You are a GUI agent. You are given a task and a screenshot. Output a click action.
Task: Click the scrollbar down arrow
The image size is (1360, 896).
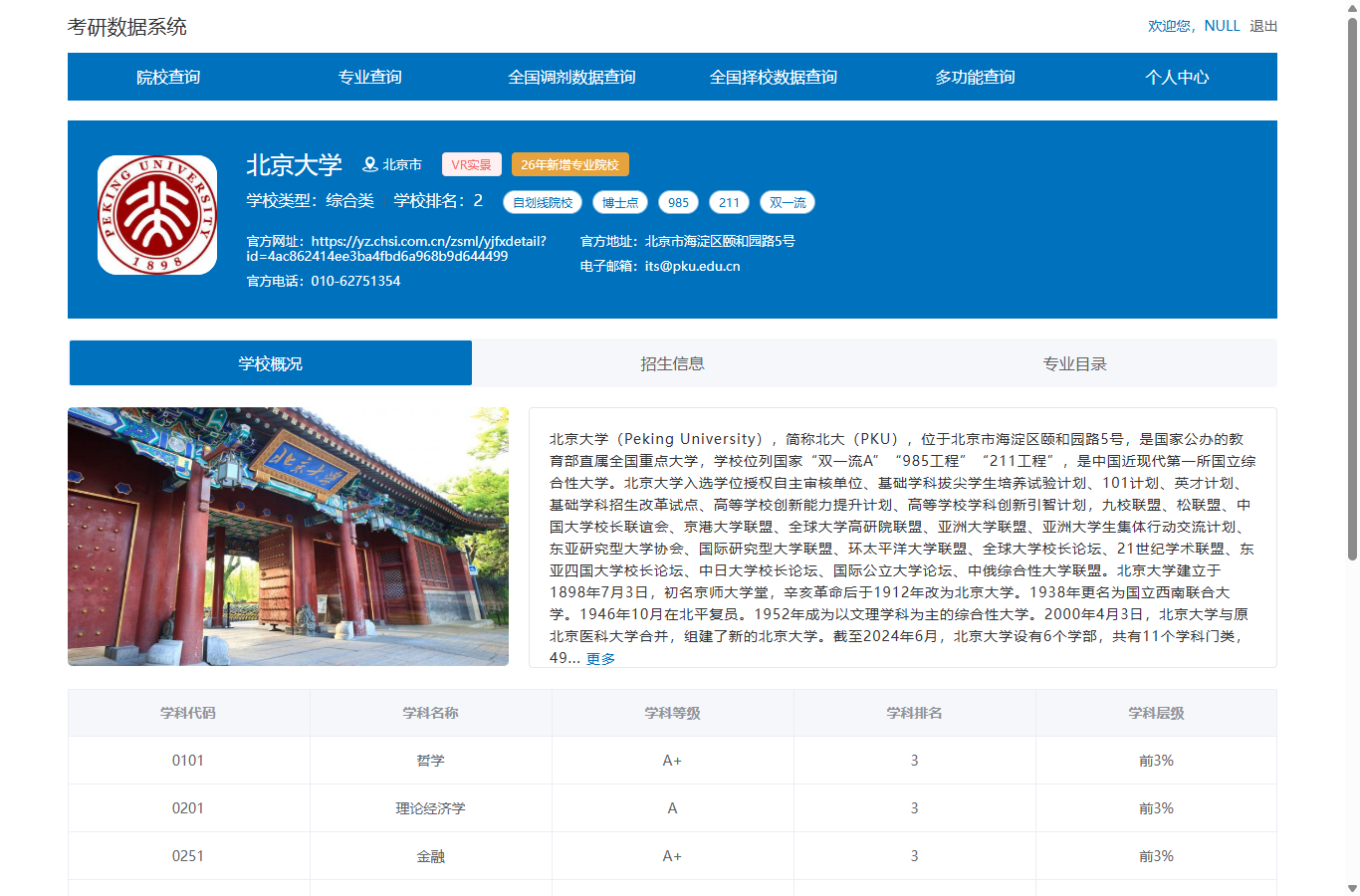click(x=1352, y=888)
